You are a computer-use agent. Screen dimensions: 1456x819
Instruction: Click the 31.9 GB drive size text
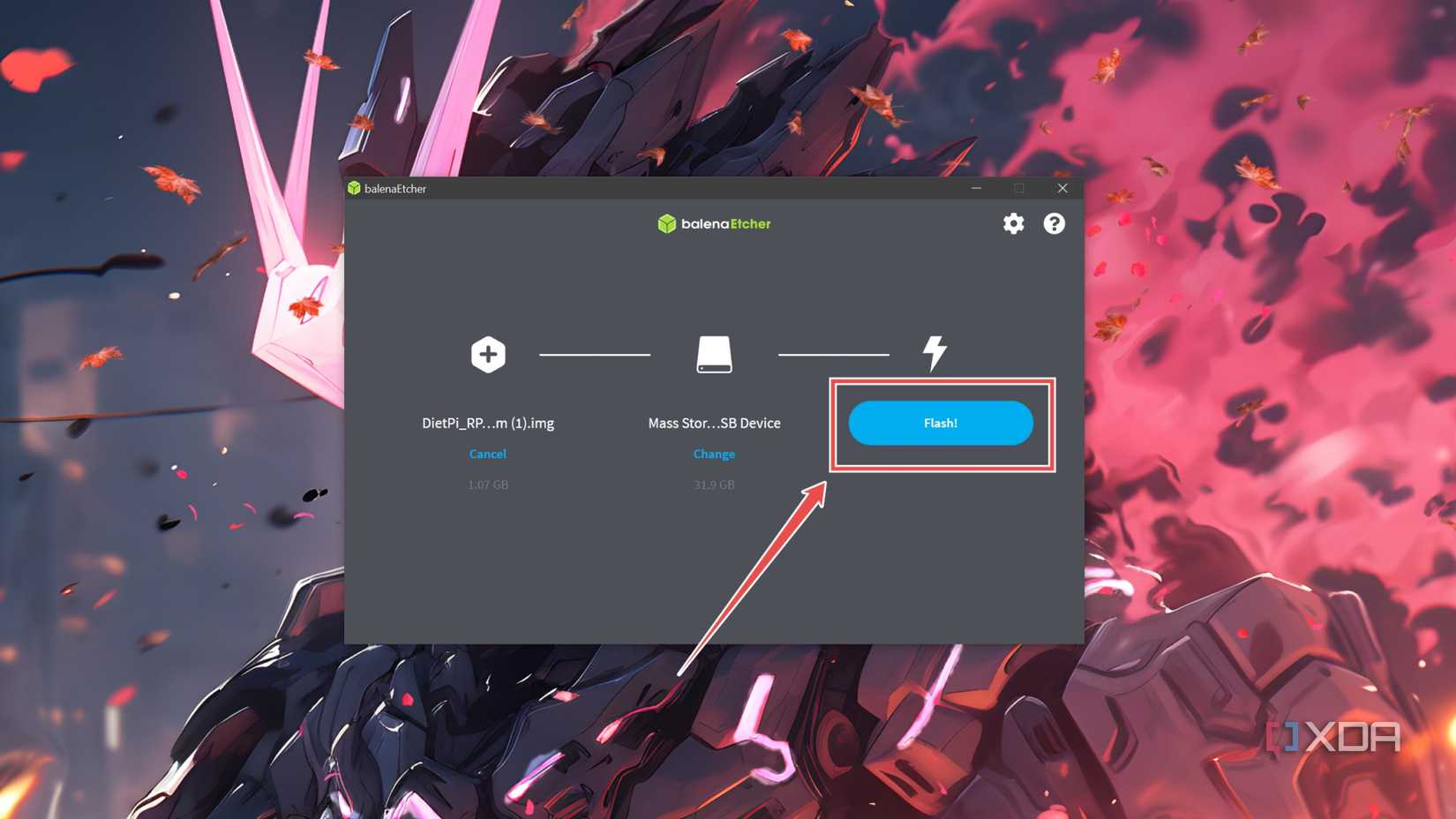click(x=714, y=485)
